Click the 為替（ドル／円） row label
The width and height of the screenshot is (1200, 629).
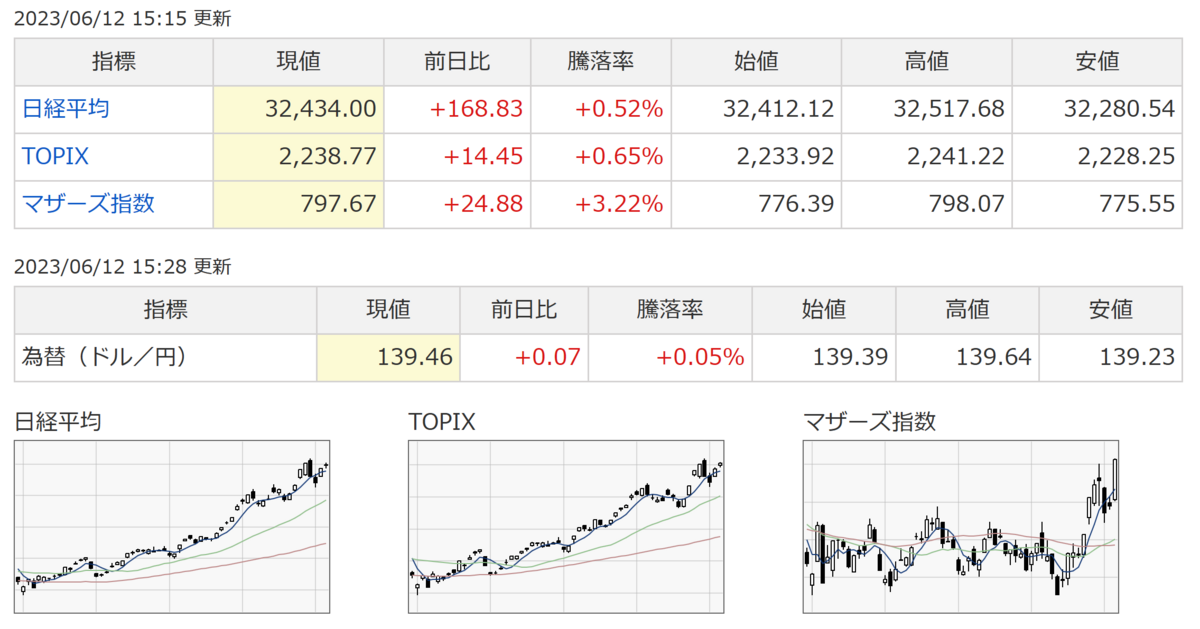pyautogui.click(x=104, y=356)
